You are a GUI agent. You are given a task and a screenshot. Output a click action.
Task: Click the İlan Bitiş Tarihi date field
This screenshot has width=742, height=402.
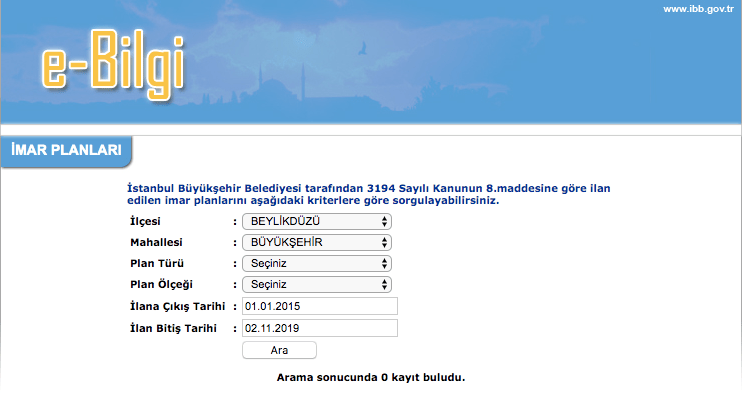tap(320, 328)
